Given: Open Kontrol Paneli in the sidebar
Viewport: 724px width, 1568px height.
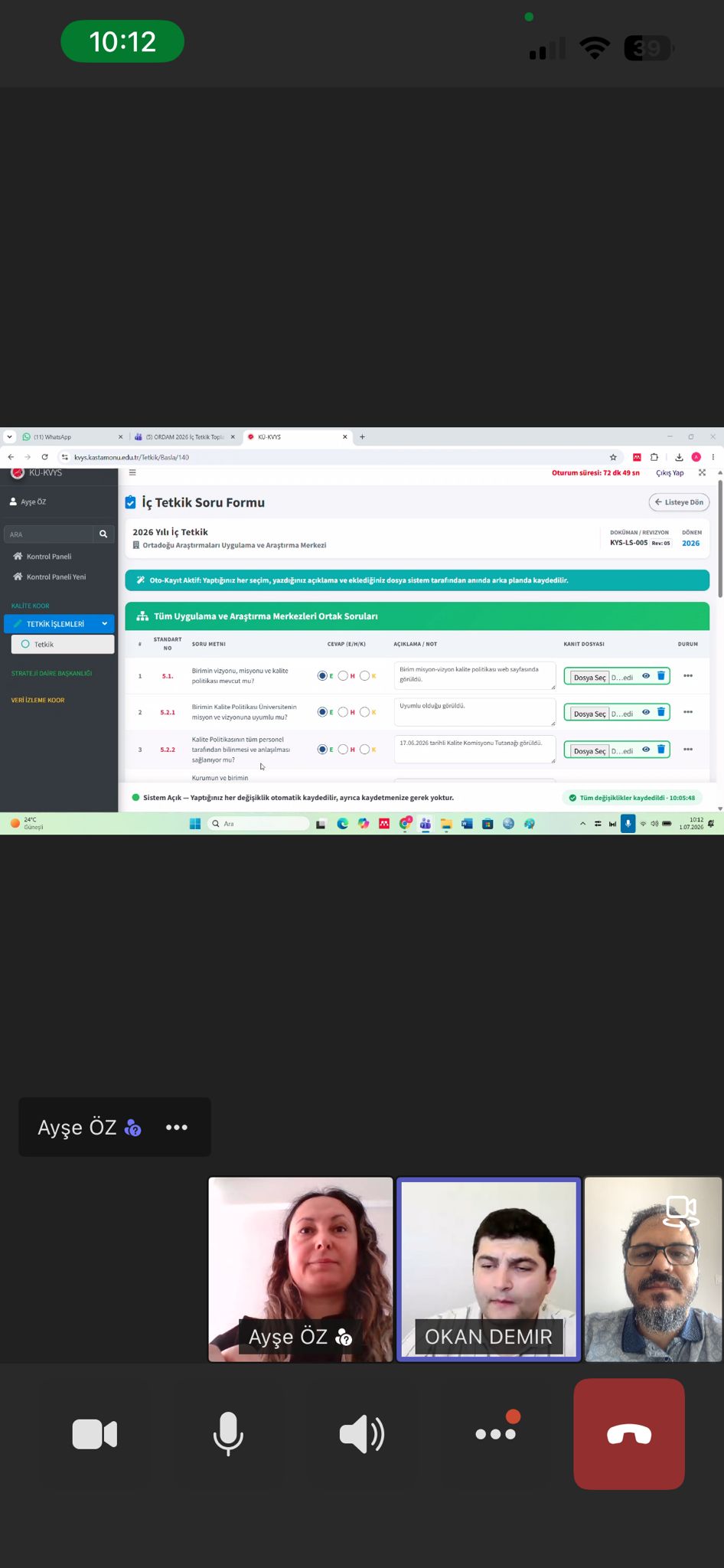Looking at the screenshot, I should (49, 557).
